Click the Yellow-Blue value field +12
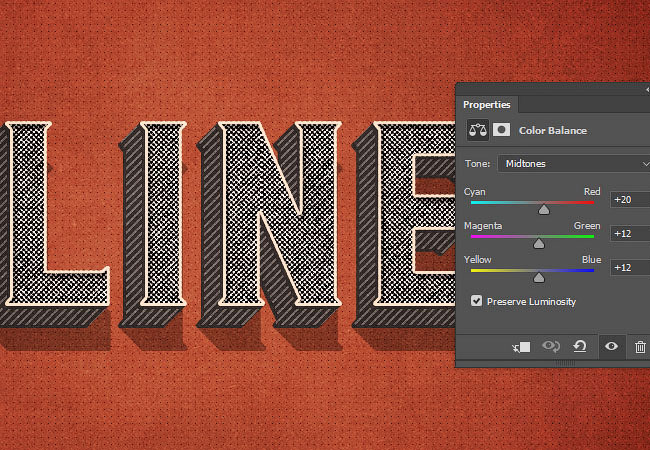This screenshot has height=450, width=650. 630,268
